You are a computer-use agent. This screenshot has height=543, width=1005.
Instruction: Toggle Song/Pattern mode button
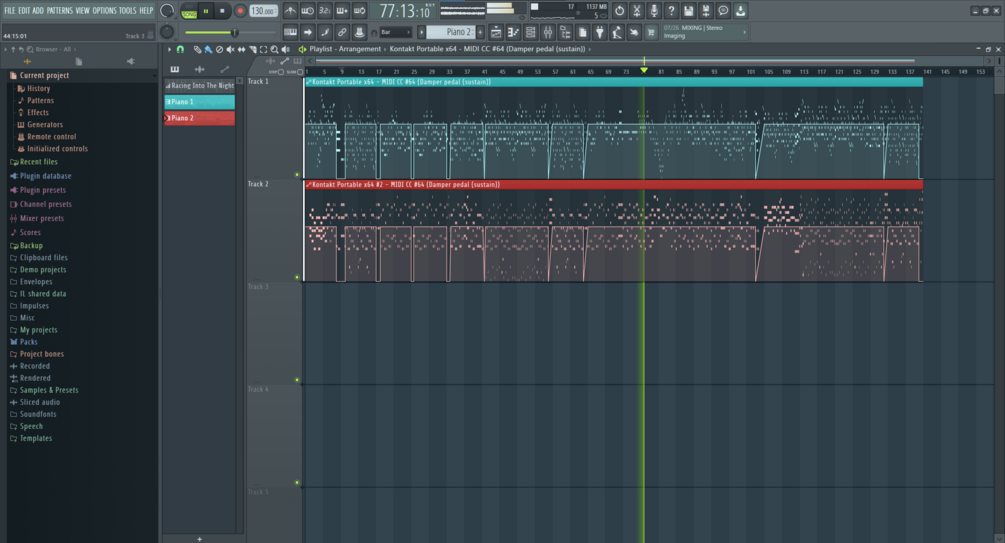(189, 11)
